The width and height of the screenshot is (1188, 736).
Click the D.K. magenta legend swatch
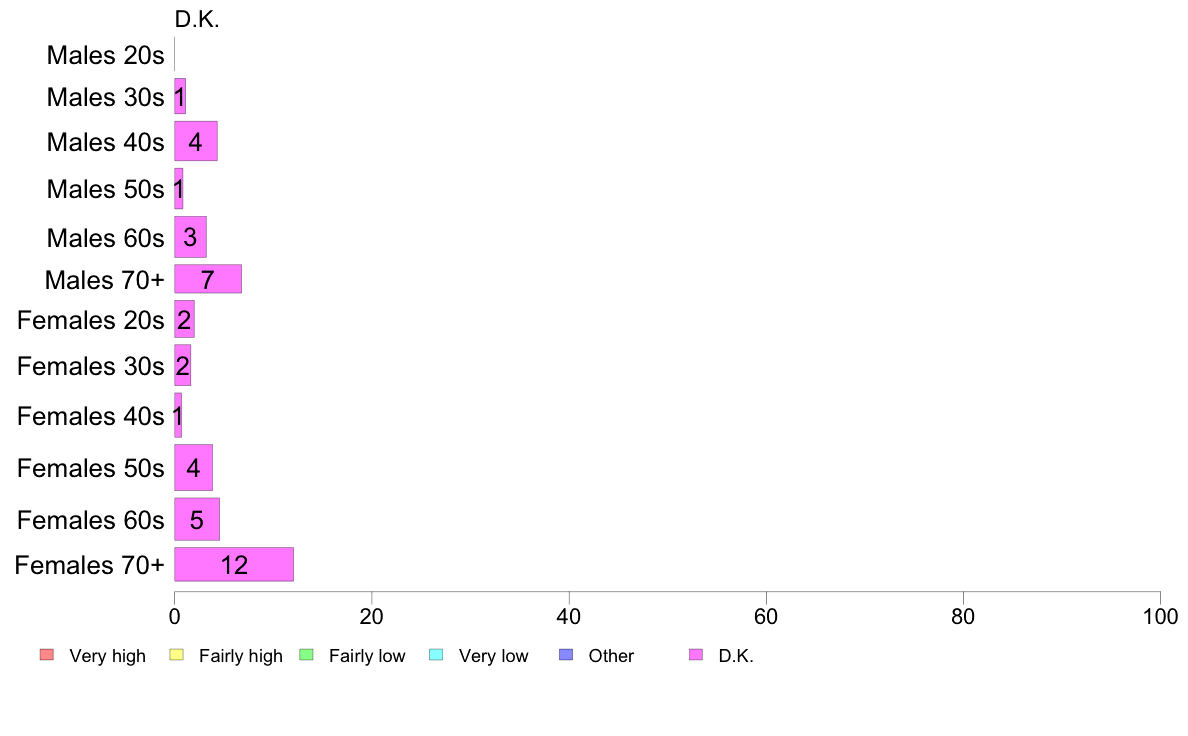tap(696, 655)
